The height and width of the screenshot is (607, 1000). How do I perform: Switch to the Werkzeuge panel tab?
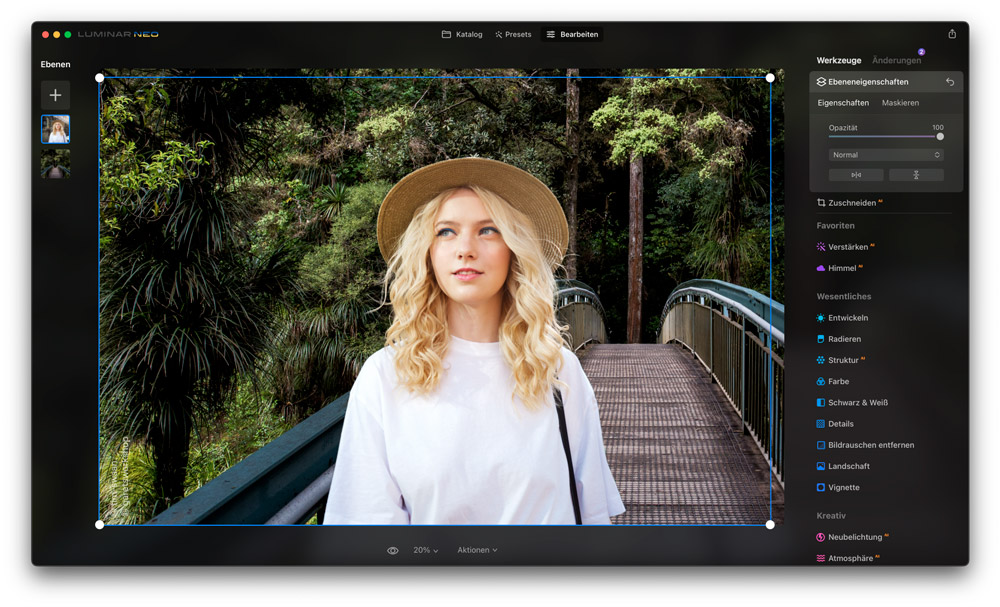tap(839, 61)
